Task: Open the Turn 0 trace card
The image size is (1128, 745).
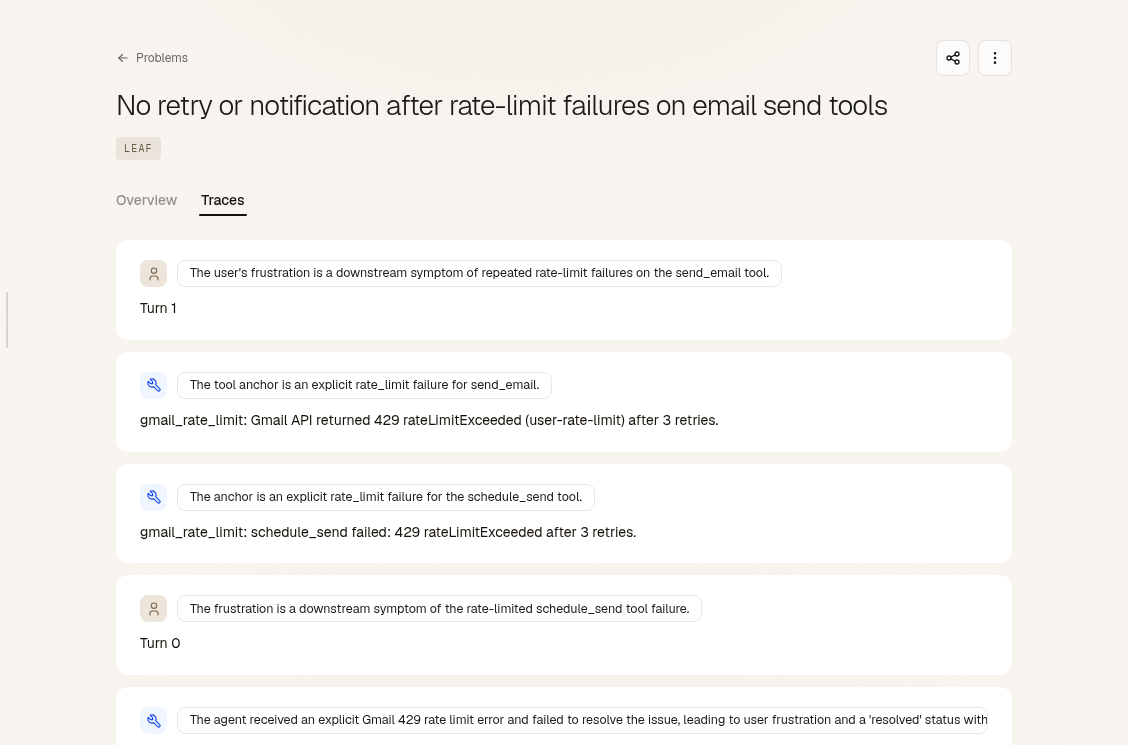Action: (x=563, y=625)
